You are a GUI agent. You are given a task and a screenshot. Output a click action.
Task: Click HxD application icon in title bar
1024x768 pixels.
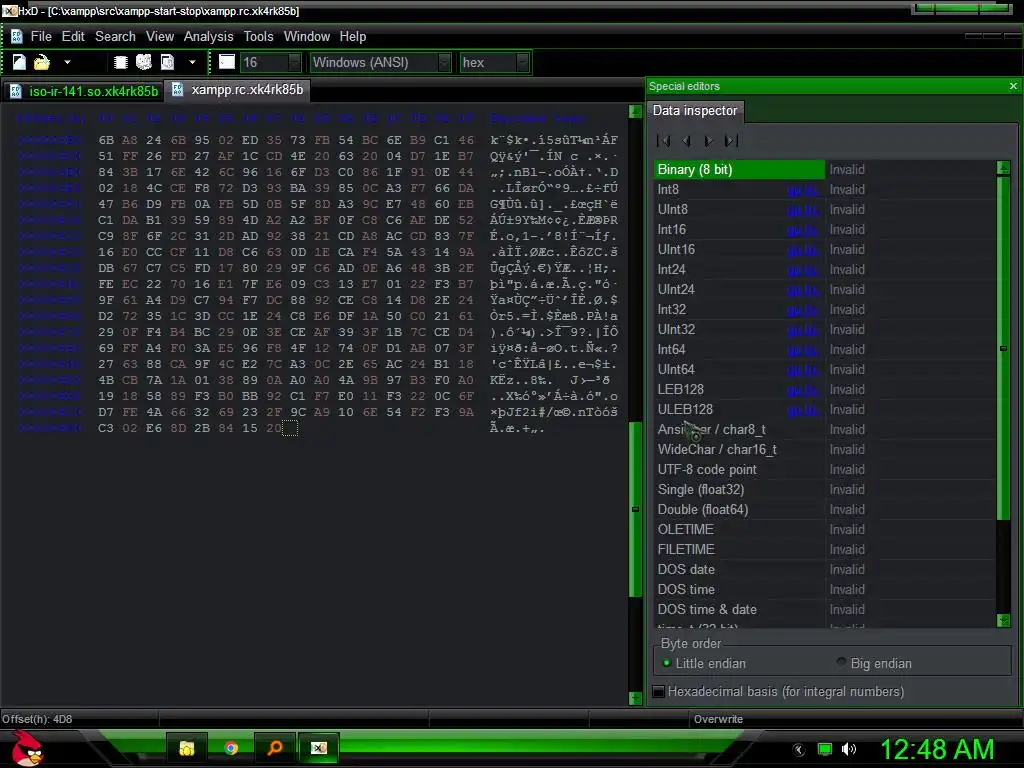(x=9, y=11)
